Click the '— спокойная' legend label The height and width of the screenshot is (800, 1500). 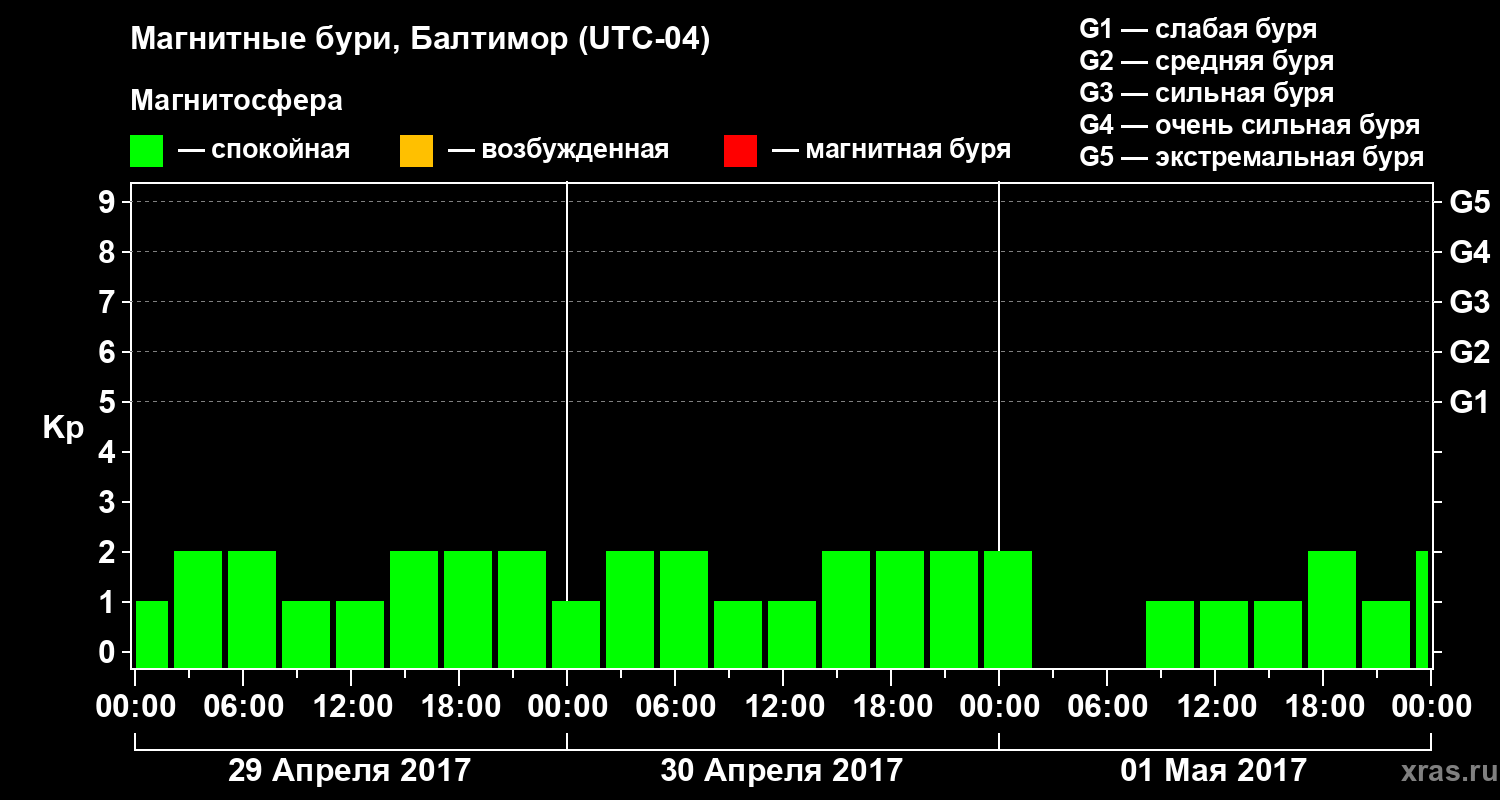[264, 150]
